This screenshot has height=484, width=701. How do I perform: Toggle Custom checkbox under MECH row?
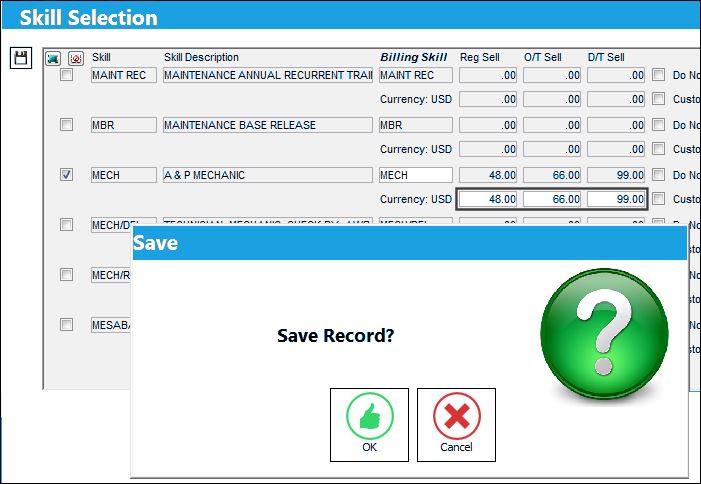click(659, 198)
